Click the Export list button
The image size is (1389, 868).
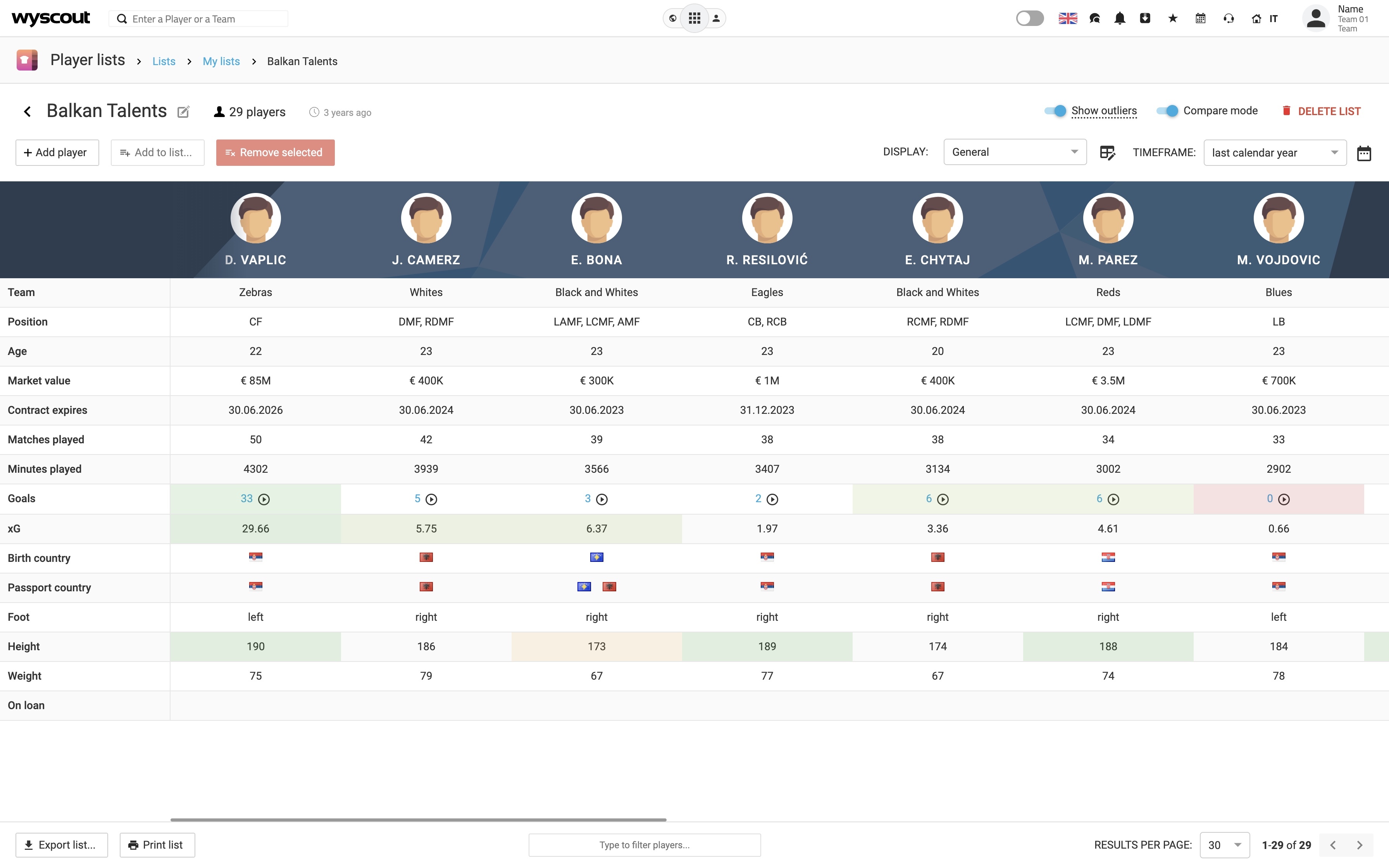click(61, 845)
